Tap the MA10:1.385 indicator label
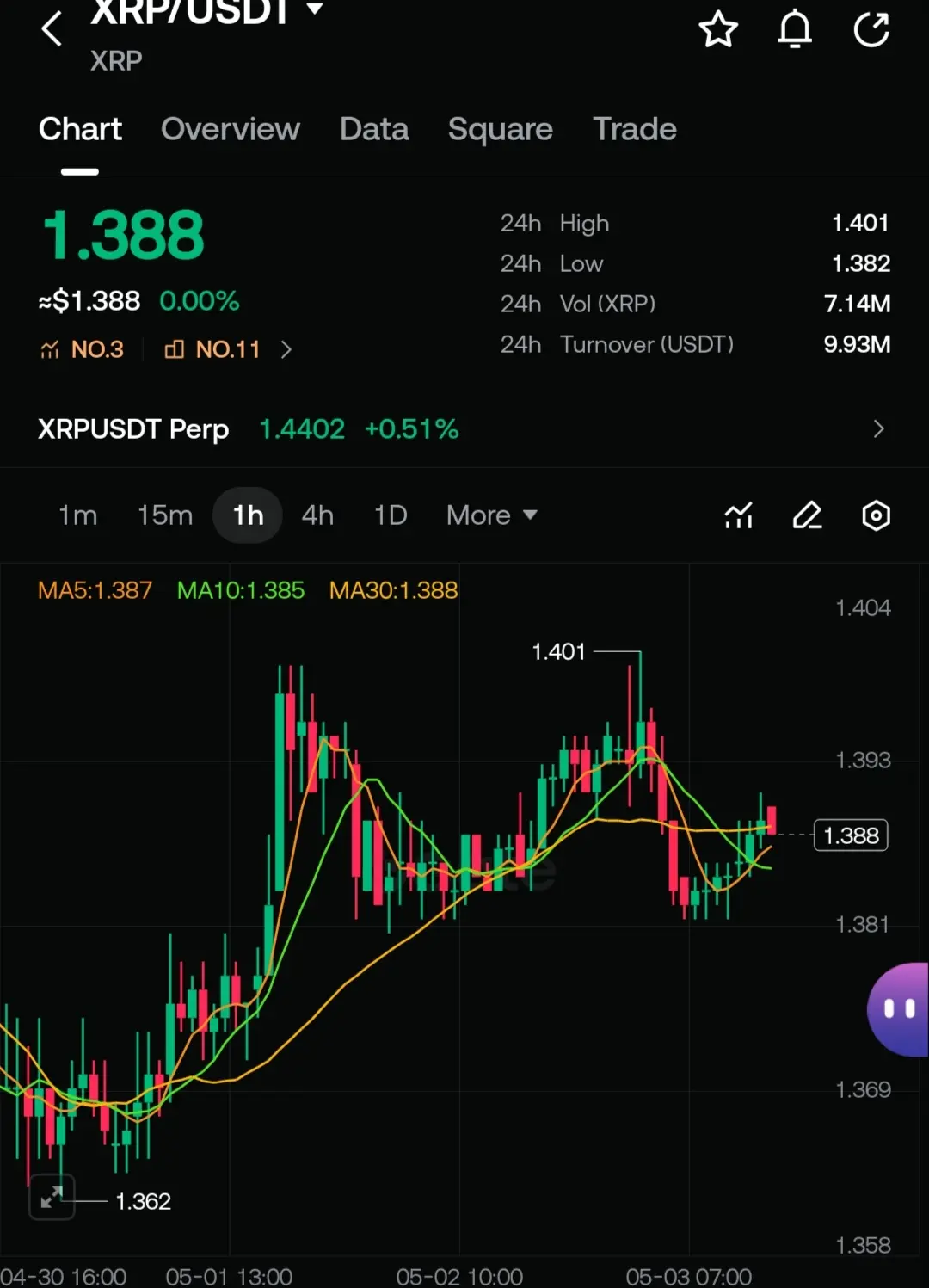 point(241,590)
